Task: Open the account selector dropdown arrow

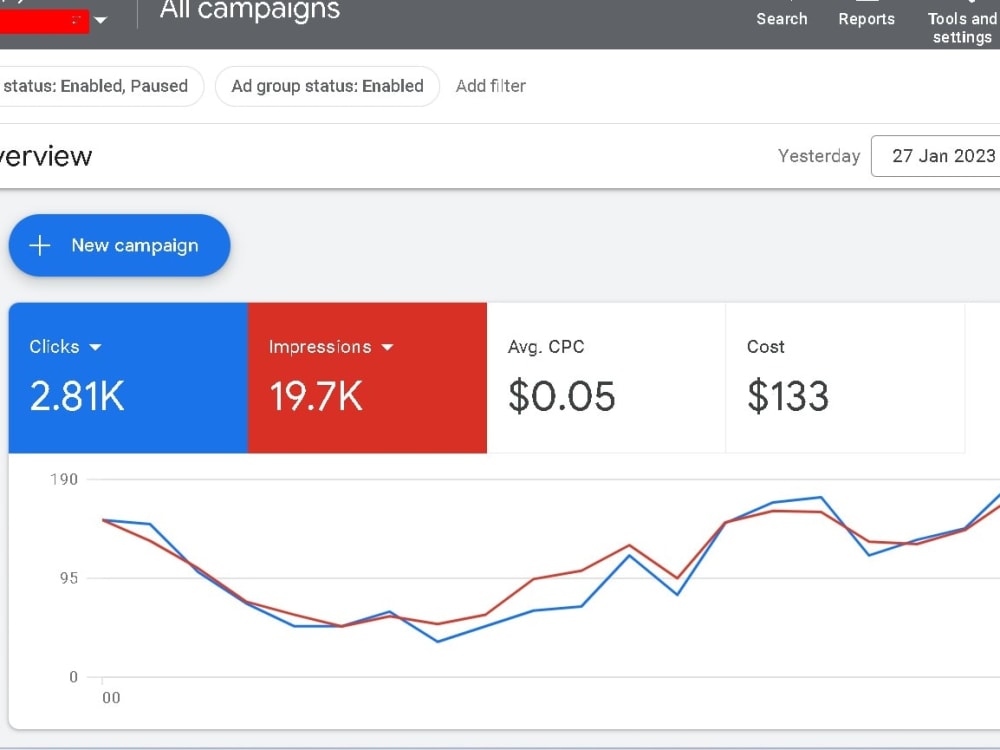Action: click(x=100, y=20)
